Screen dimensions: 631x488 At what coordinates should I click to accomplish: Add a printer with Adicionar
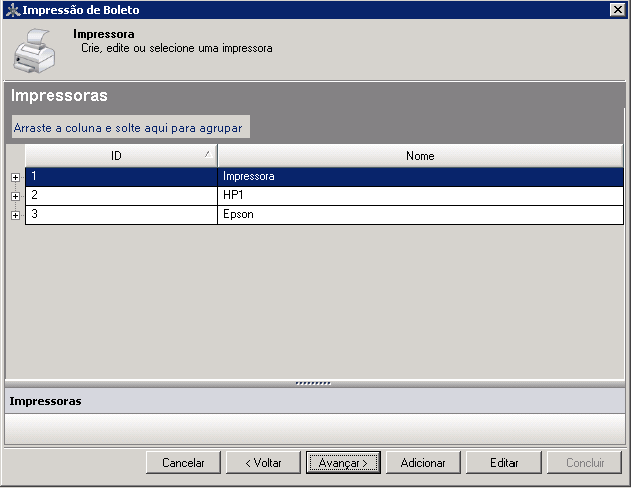coord(423,463)
